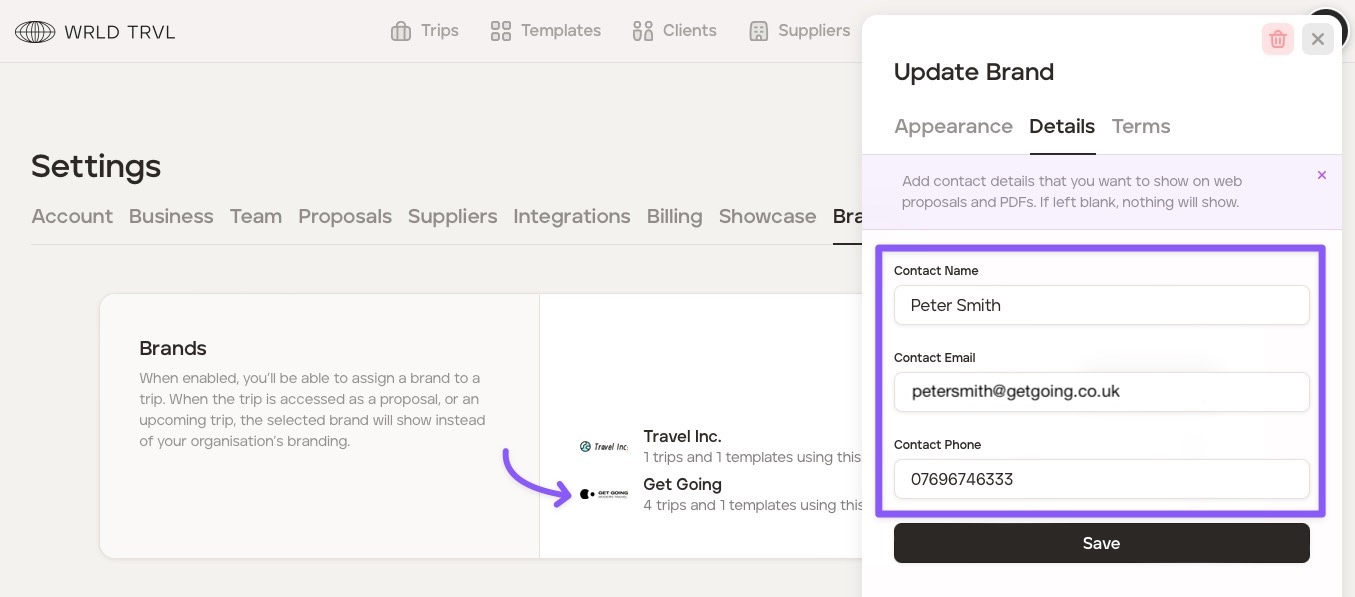Open the Templates navigation item

[546, 31]
